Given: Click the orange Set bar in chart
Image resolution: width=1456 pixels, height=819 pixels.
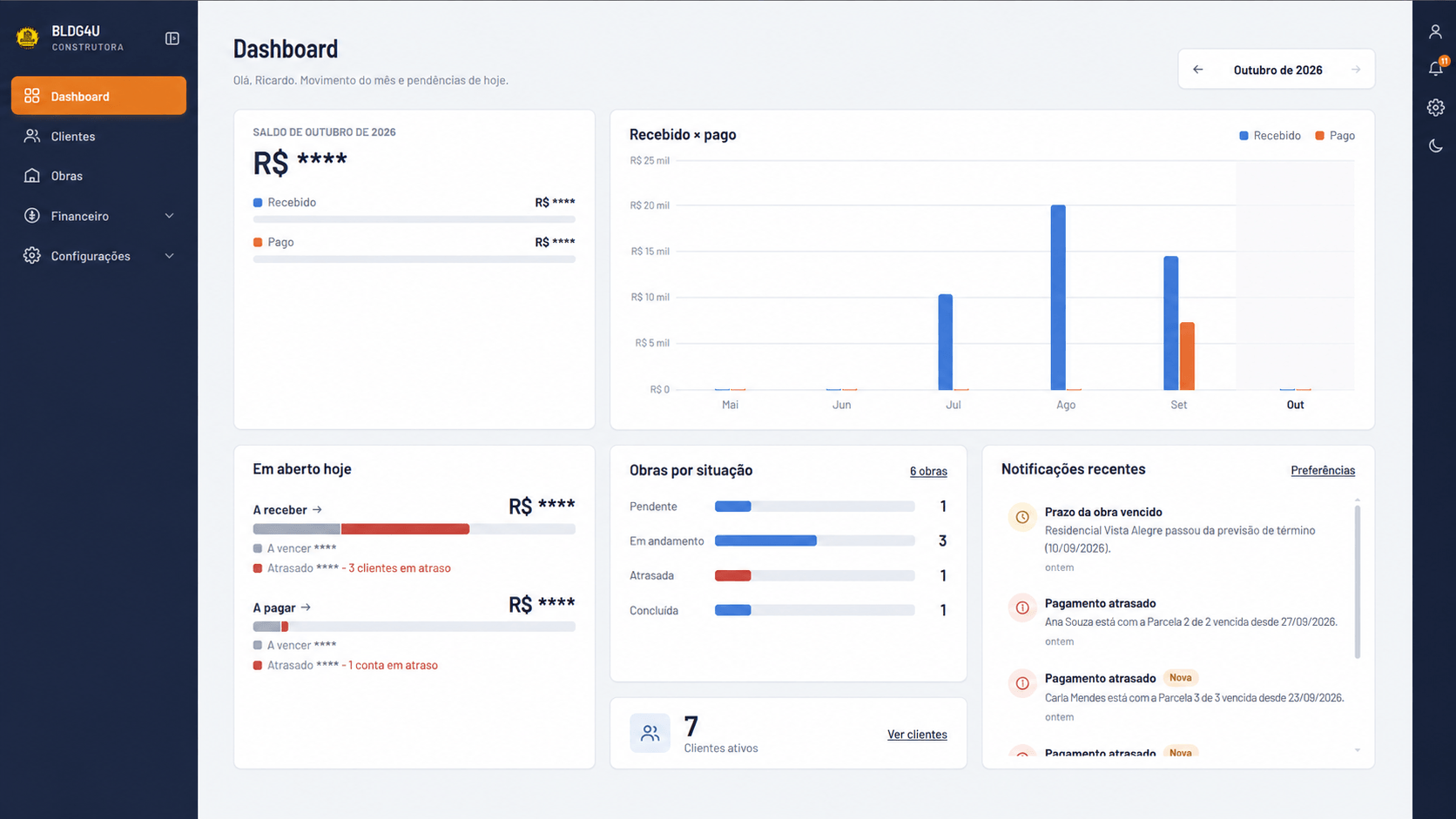Looking at the screenshot, I should (1187, 356).
